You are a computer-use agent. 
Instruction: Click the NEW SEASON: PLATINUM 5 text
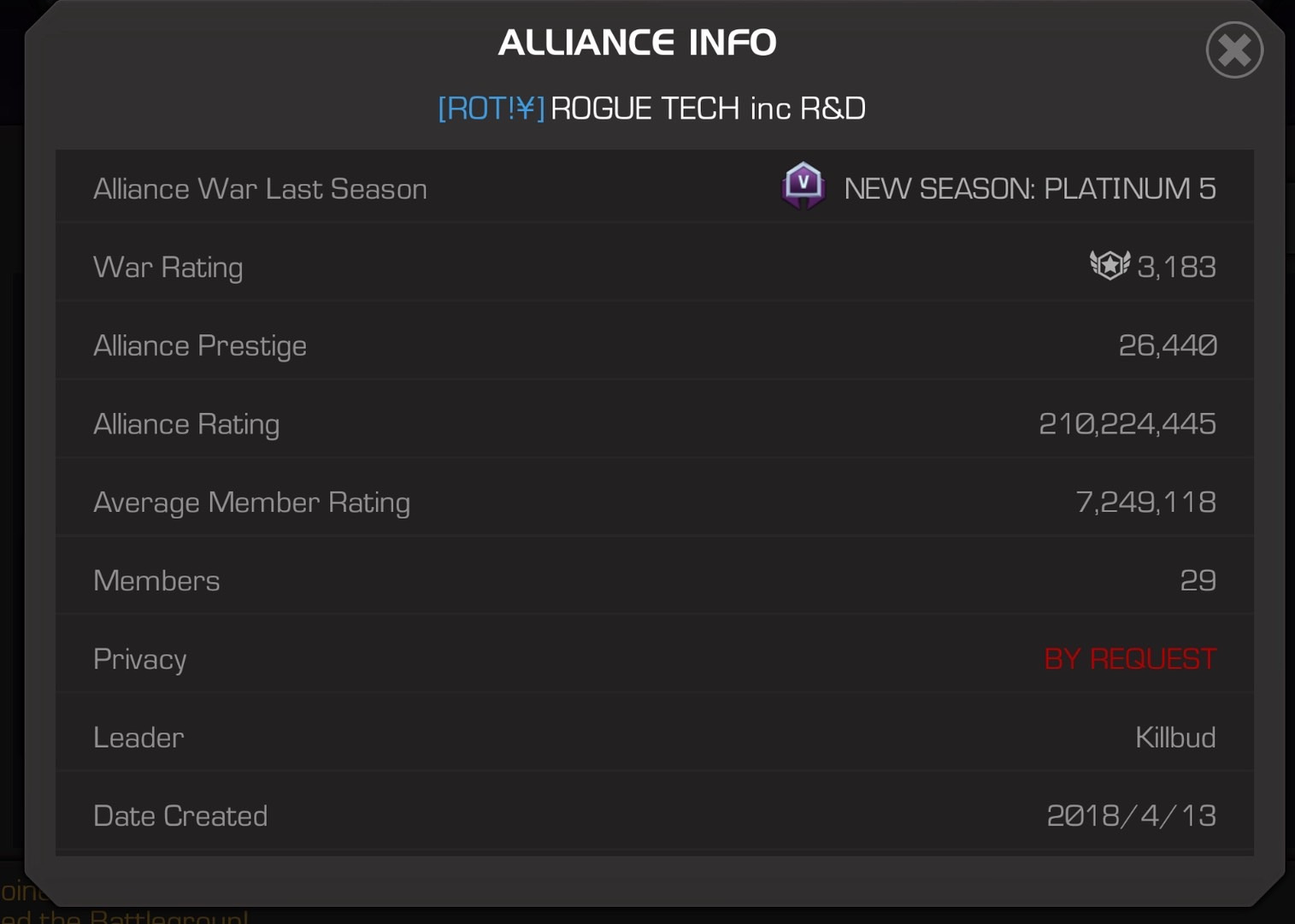tap(1029, 189)
